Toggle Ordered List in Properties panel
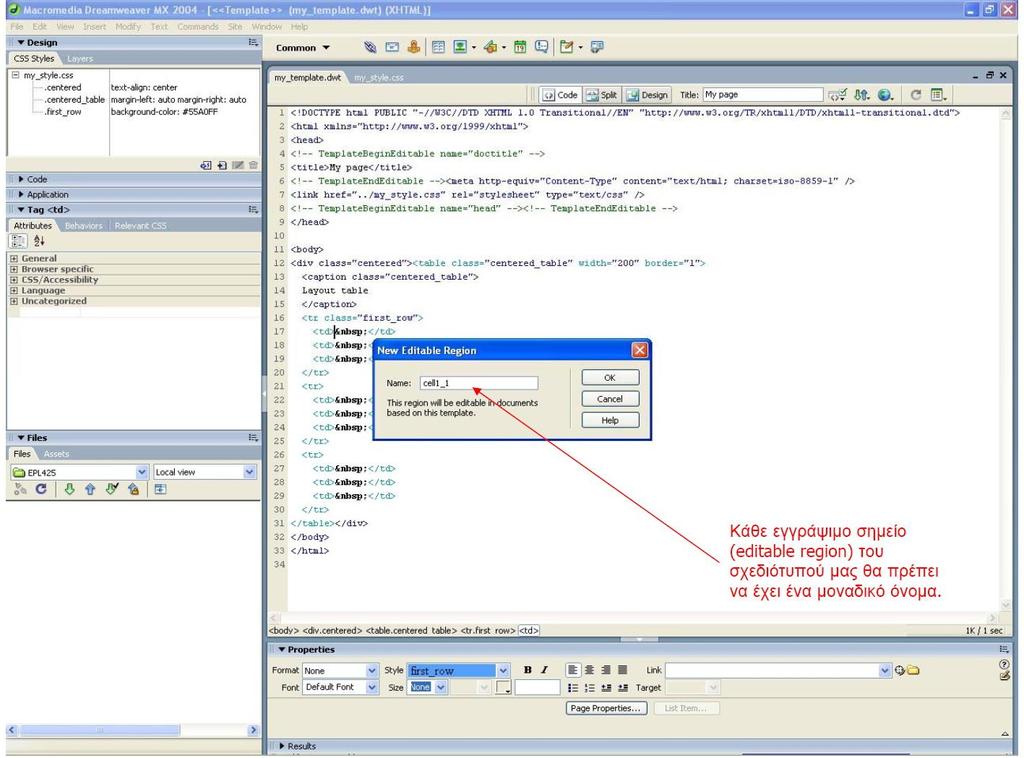 tap(589, 687)
